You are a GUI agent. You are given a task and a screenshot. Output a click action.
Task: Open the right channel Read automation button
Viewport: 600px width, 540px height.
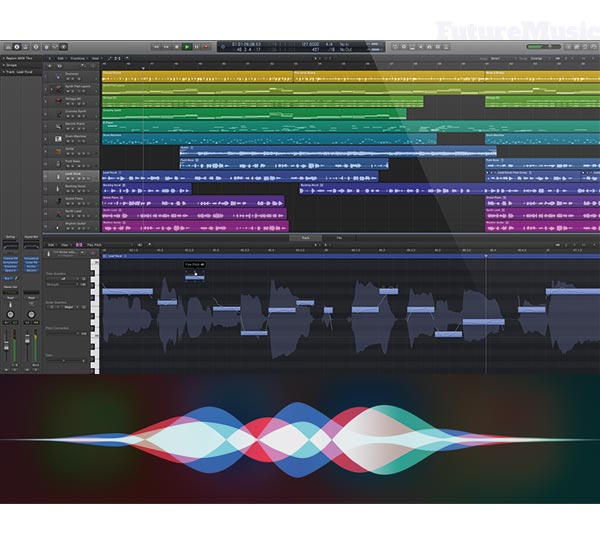click(x=31, y=297)
